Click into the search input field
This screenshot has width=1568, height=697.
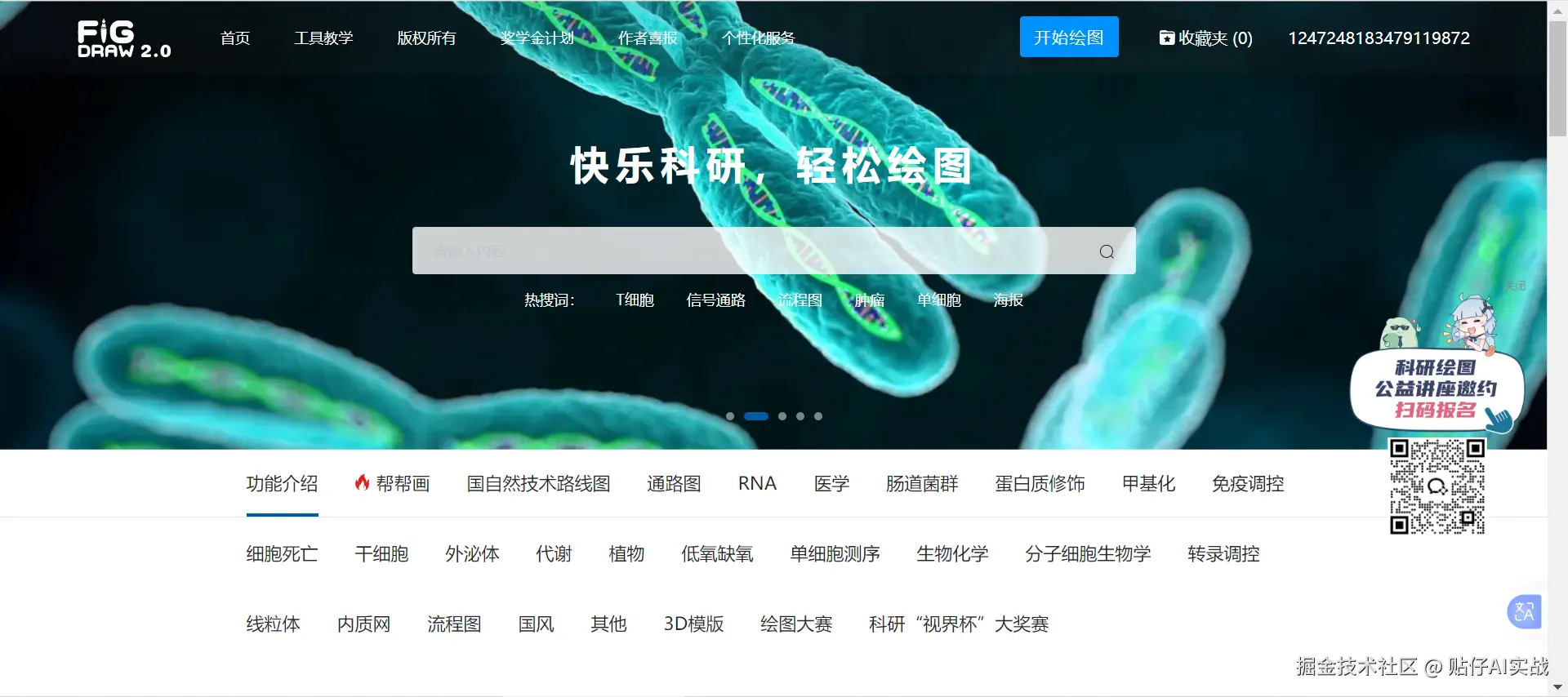click(x=751, y=251)
